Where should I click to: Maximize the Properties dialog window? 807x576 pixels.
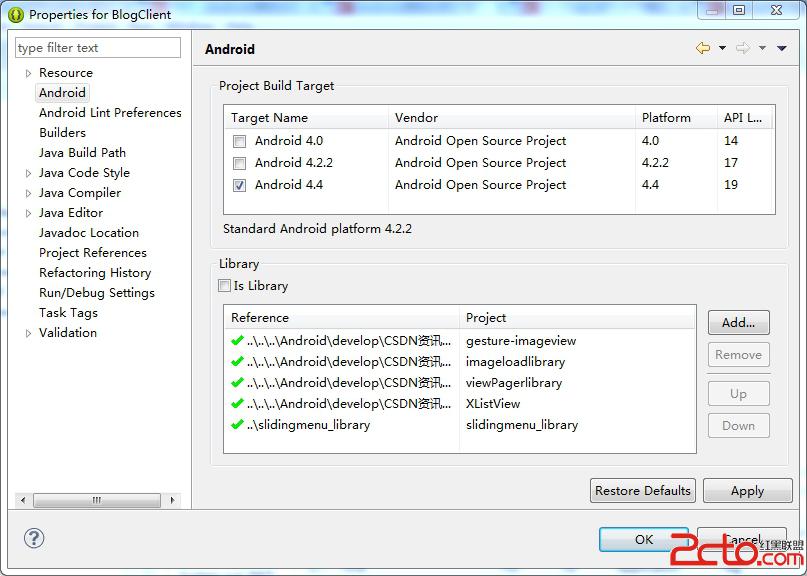coord(739,10)
